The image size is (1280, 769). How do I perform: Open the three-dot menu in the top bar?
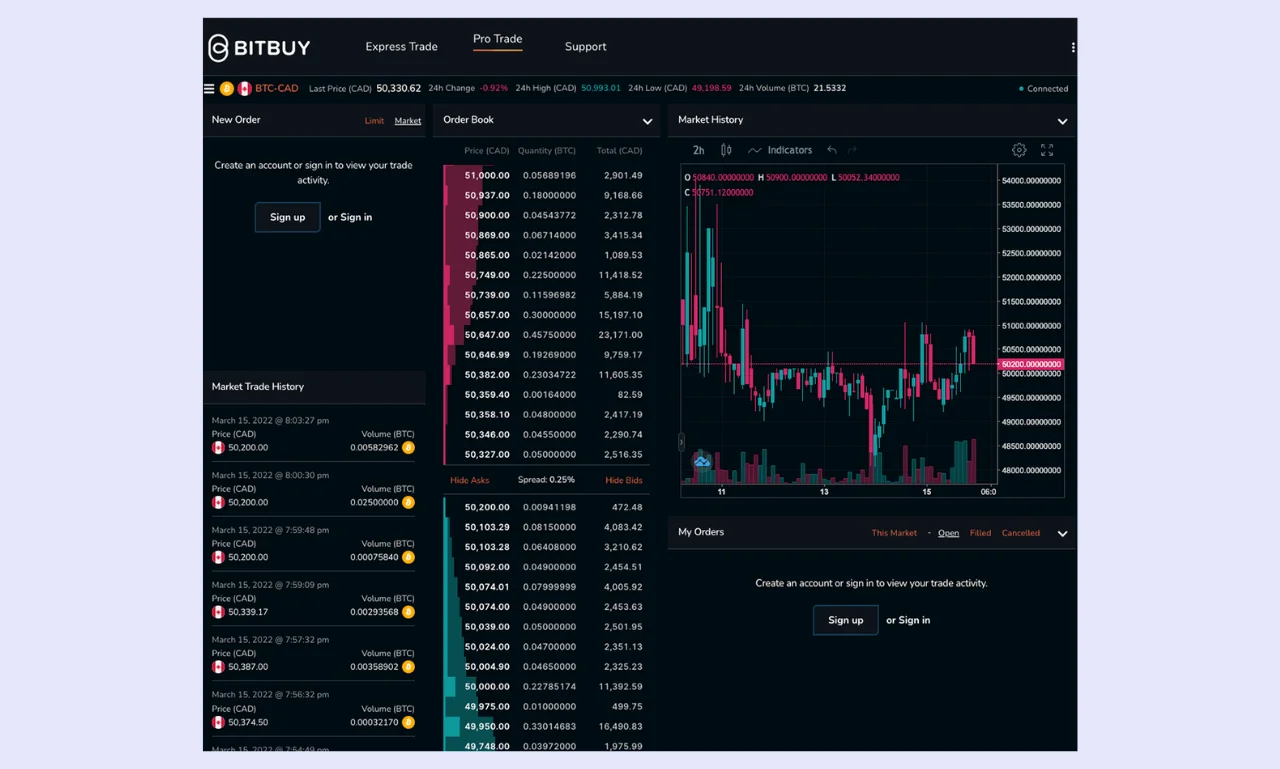(x=1073, y=47)
